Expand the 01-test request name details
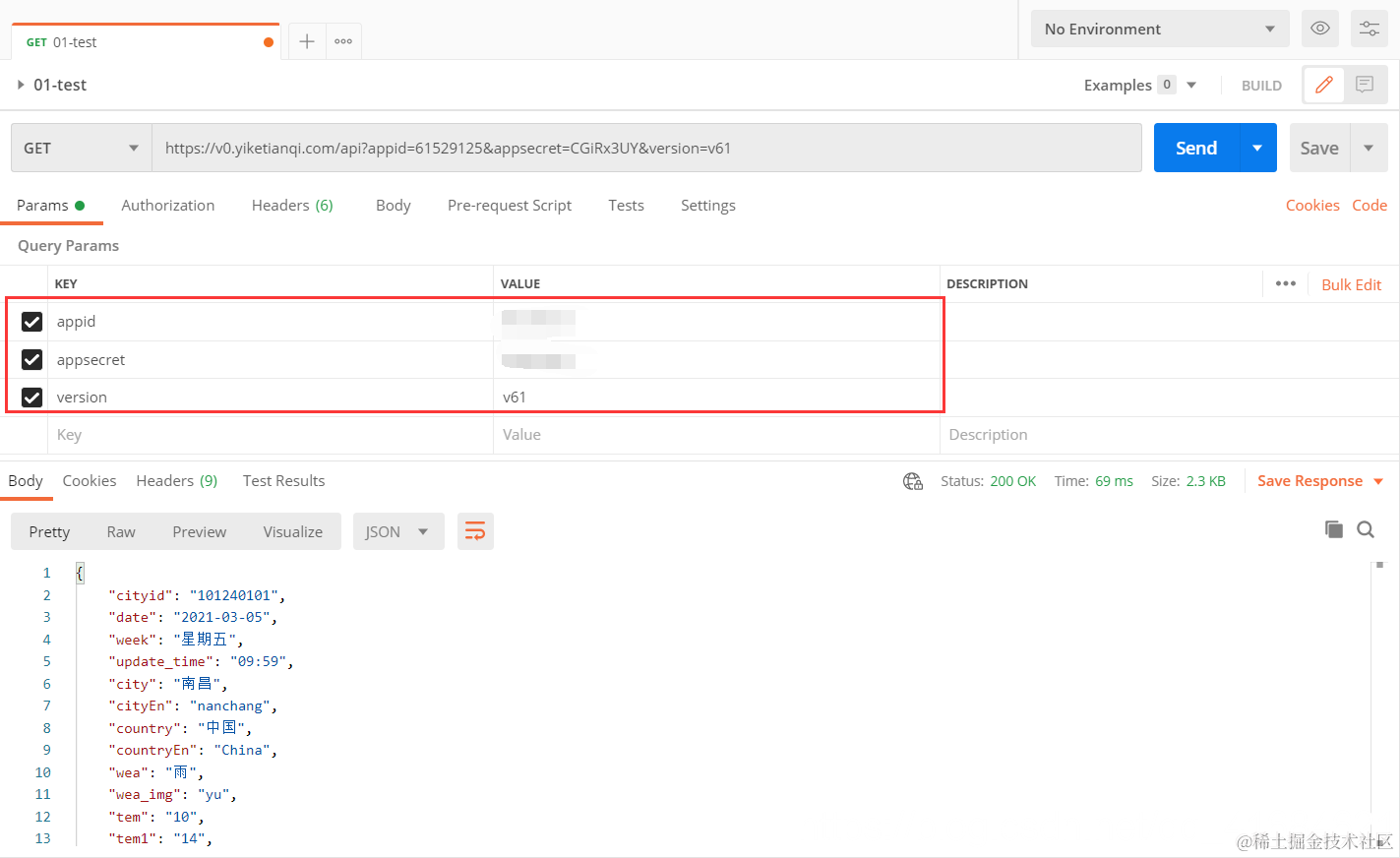 [21, 85]
